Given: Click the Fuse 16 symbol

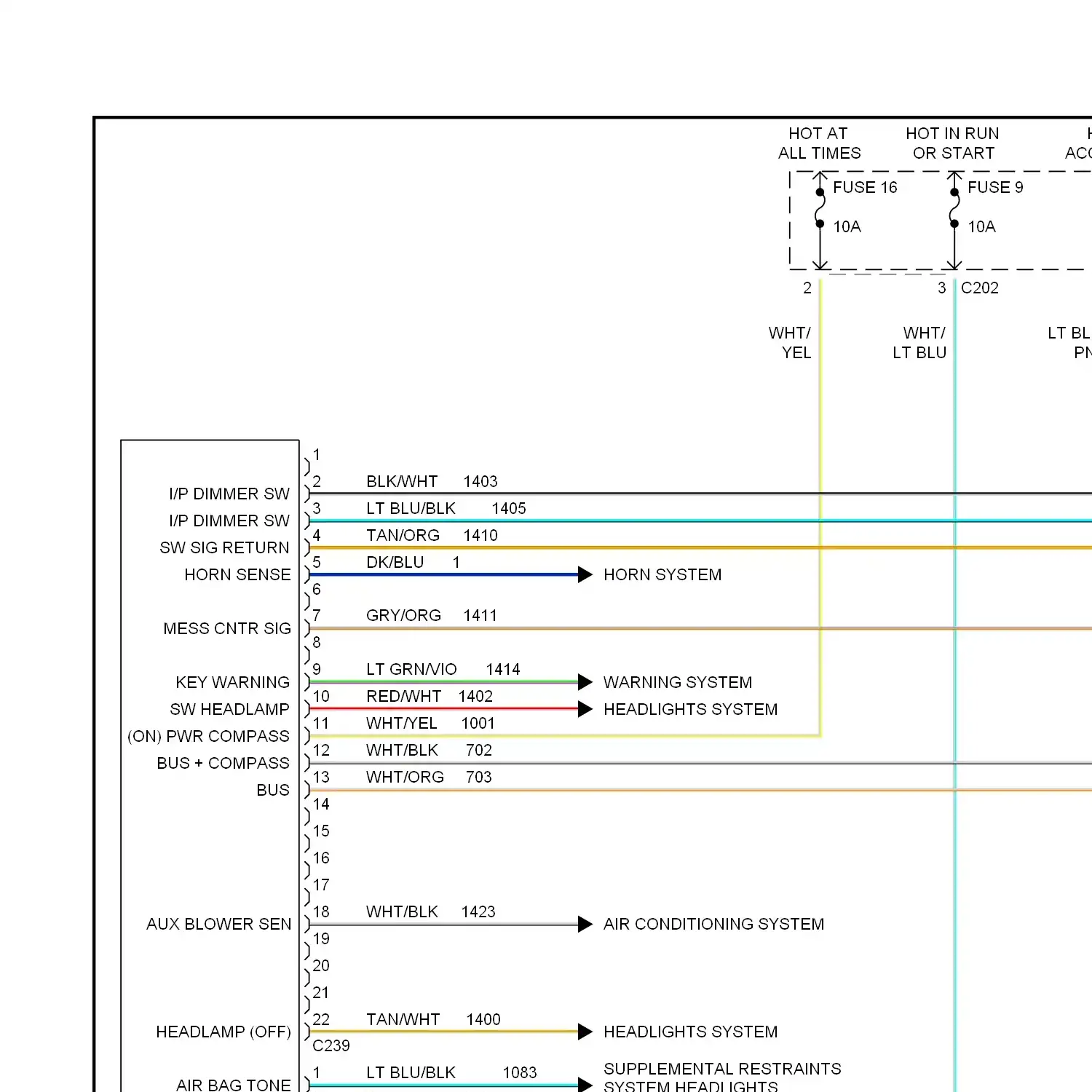Looking at the screenshot, I should (820, 208).
